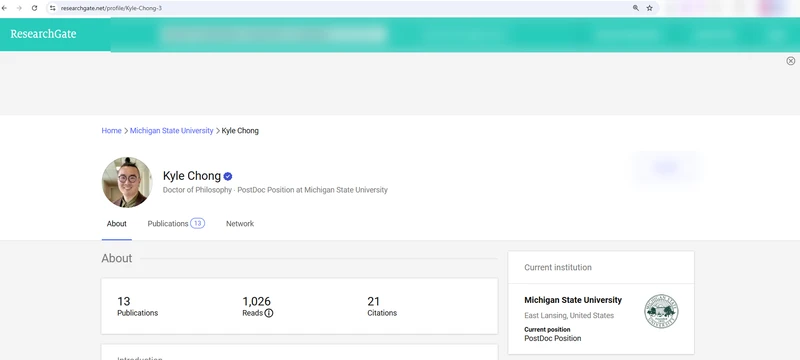
Task: Open Michigan State University in Current institution card
Action: click(x=573, y=300)
